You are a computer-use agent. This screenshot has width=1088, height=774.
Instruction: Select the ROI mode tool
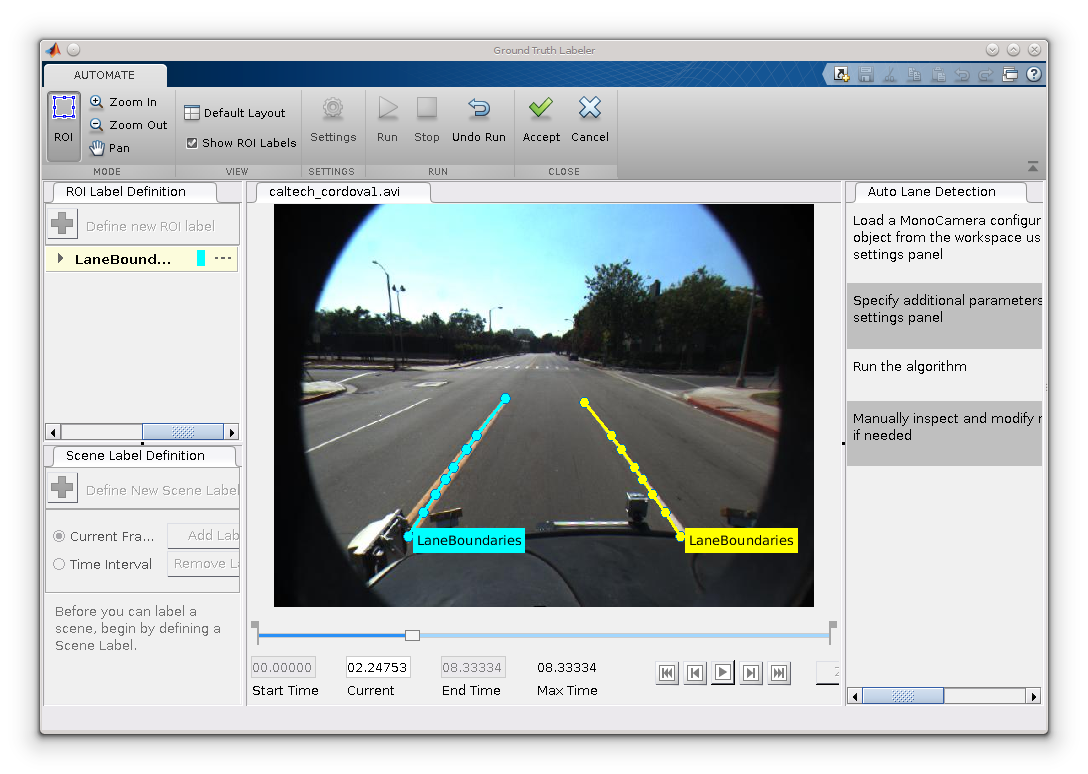(64, 125)
